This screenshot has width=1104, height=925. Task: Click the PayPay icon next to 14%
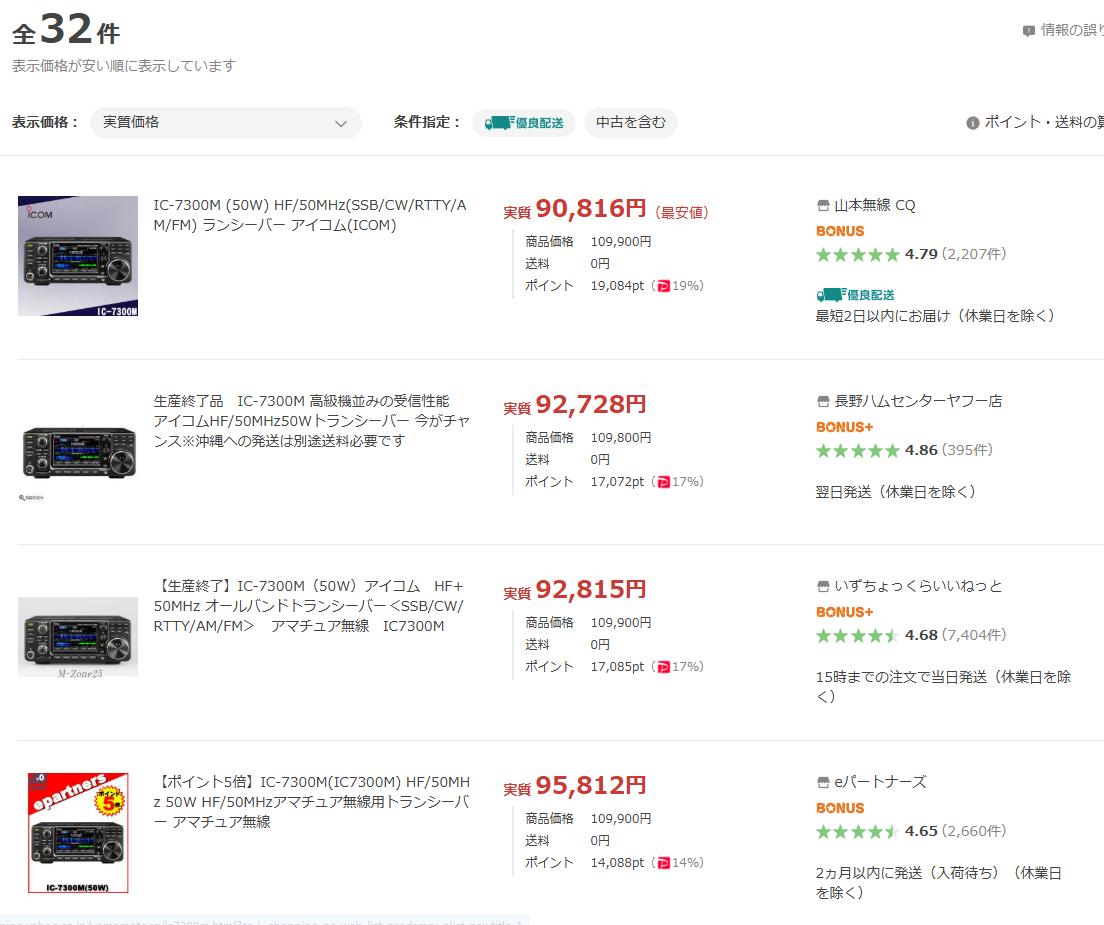tap(663, 863)
